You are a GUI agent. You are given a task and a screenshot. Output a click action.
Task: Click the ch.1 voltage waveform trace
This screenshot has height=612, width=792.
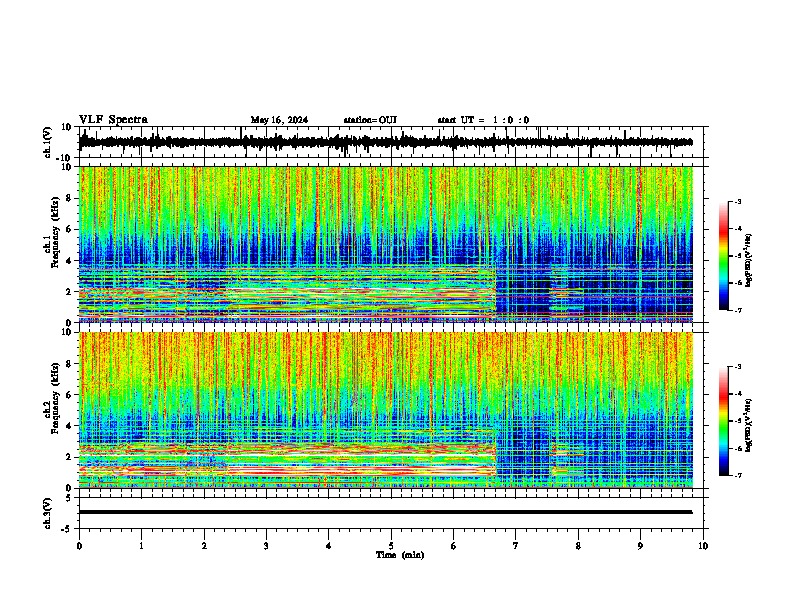click(386, 142)
